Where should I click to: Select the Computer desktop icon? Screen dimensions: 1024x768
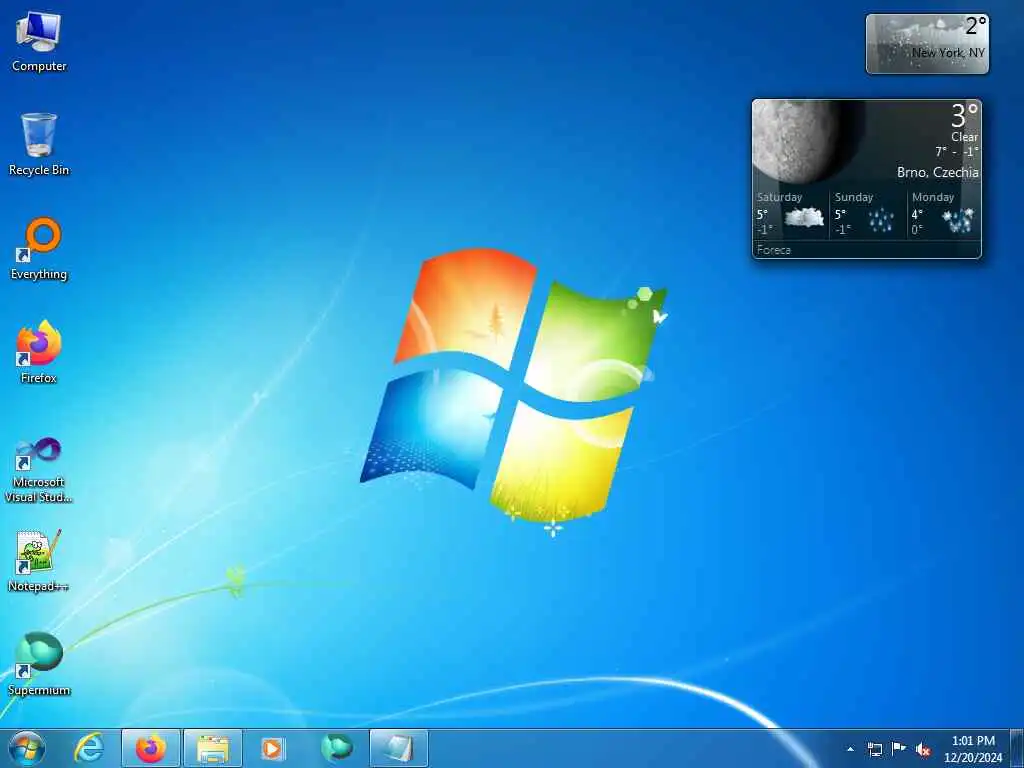tap(39, 41)
